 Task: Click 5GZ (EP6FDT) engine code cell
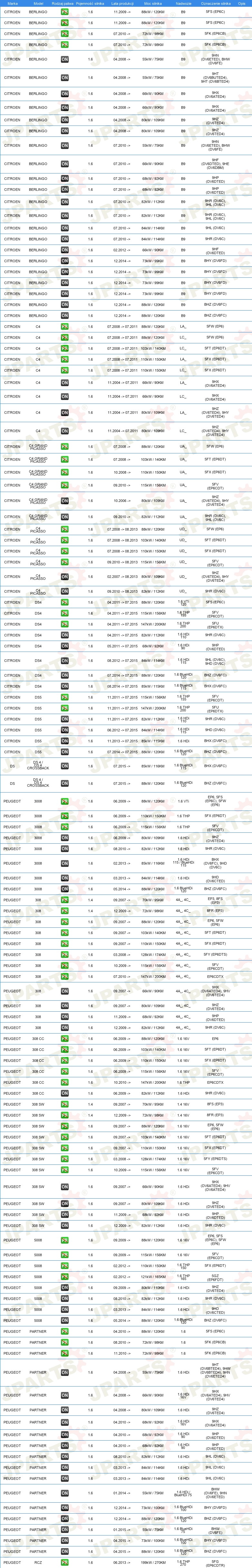[x=215, y=1277]
